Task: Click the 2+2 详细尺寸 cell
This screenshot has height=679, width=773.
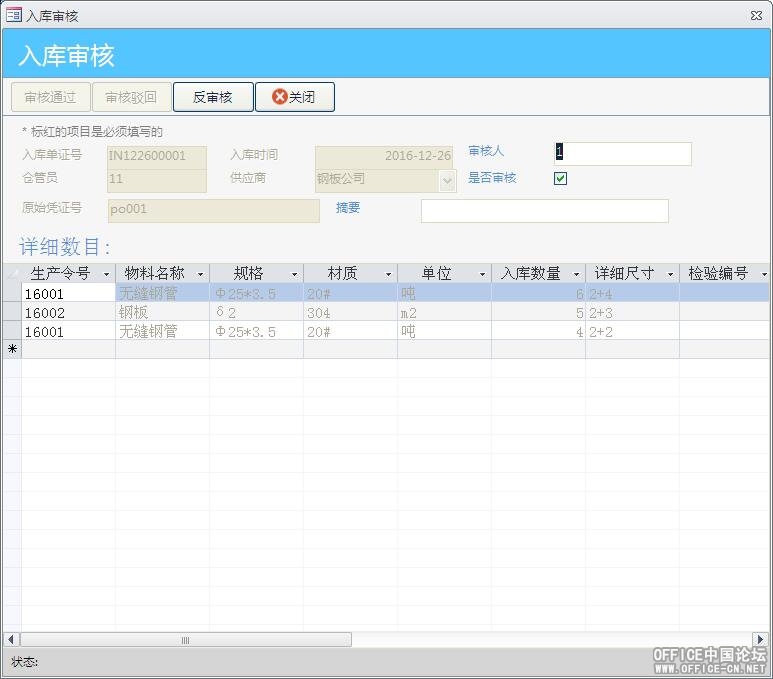Action: (x=632, y=331)
